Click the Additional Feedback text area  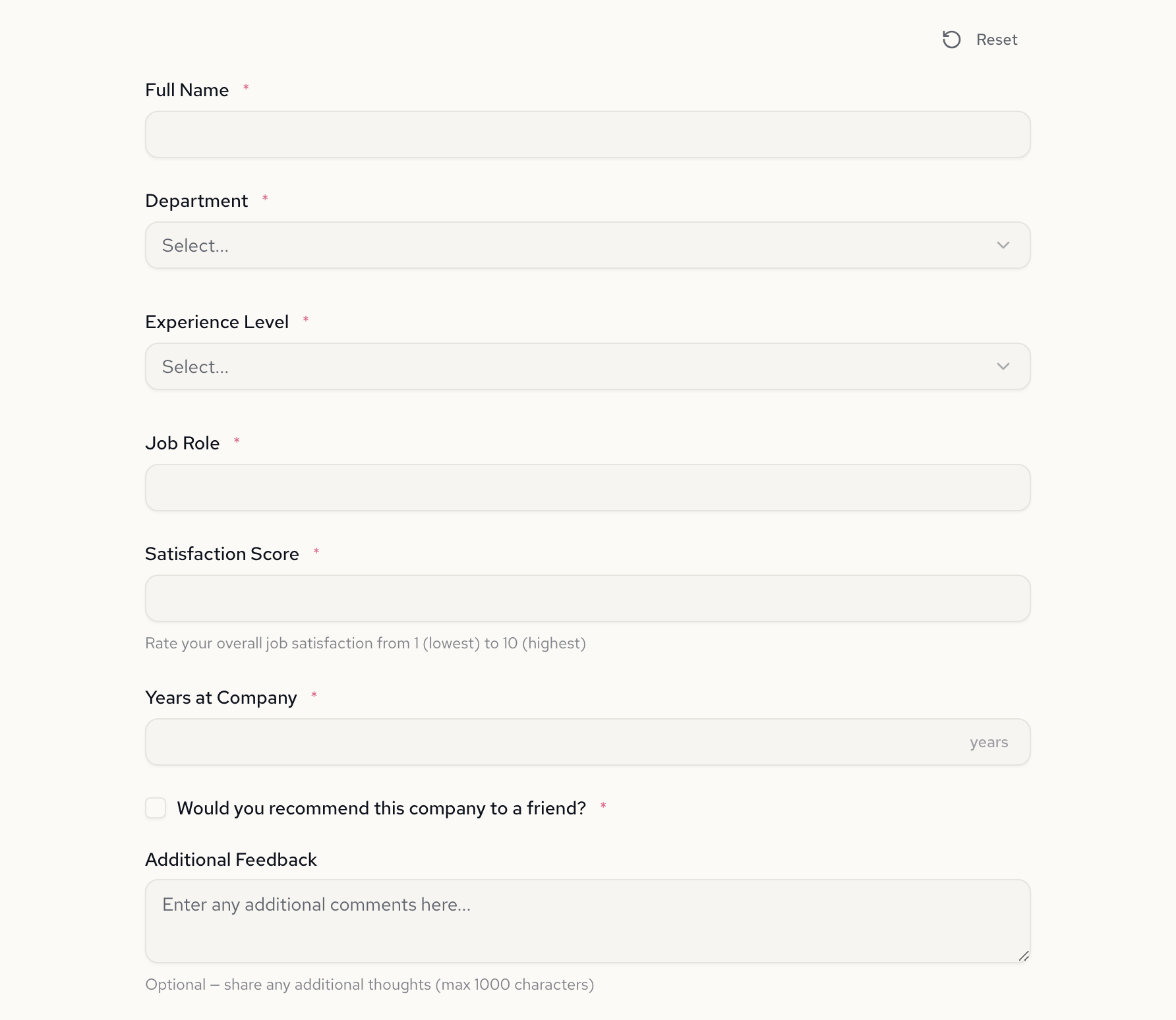587,921
